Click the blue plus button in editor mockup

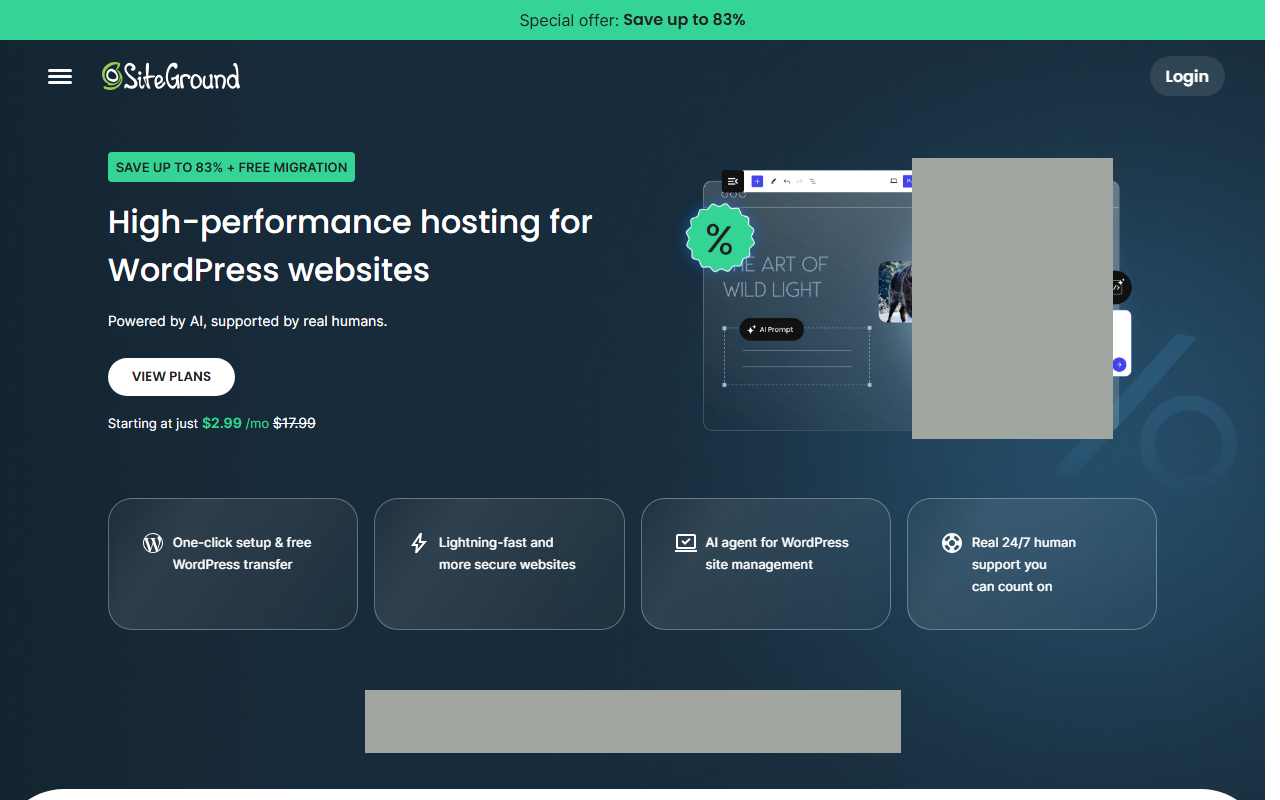click(757, 181)
